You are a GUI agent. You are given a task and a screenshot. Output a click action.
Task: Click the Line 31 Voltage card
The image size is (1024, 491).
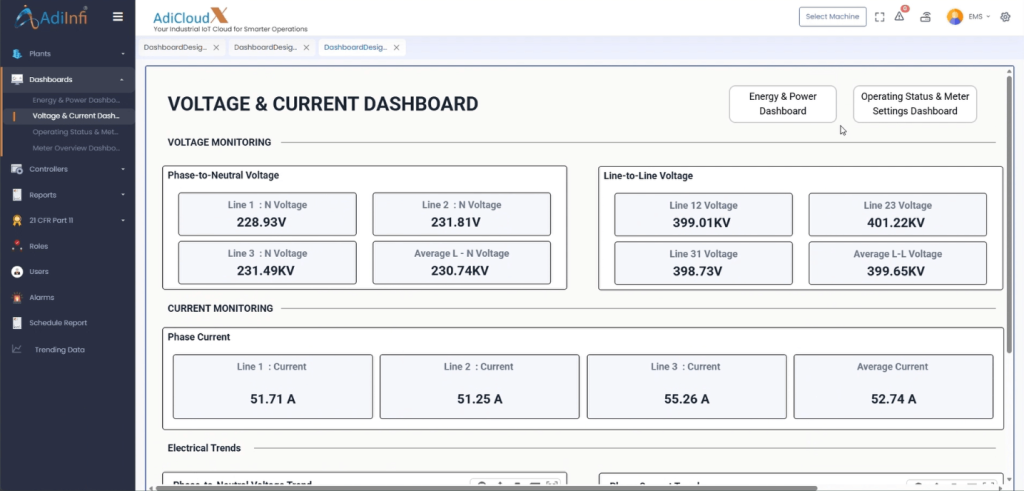[x=703, y=263]
